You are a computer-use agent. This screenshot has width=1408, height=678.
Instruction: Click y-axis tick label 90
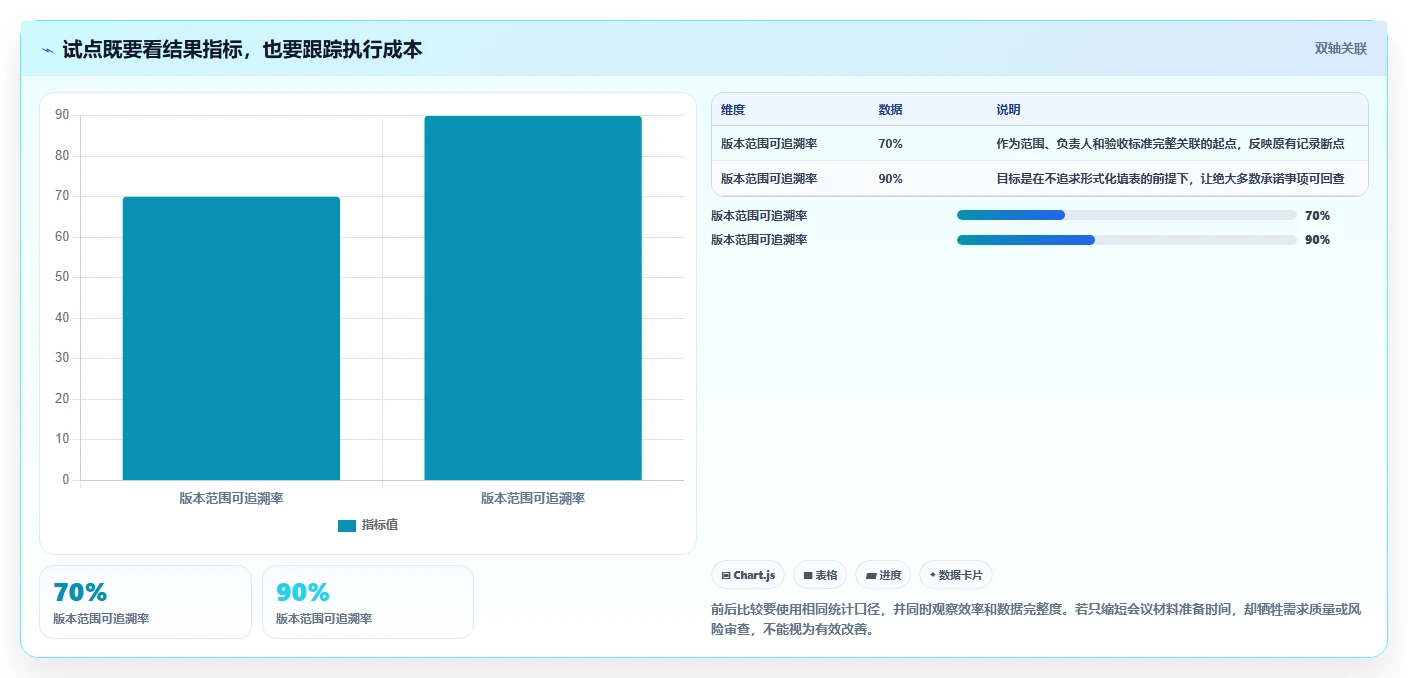click(62, 115)
